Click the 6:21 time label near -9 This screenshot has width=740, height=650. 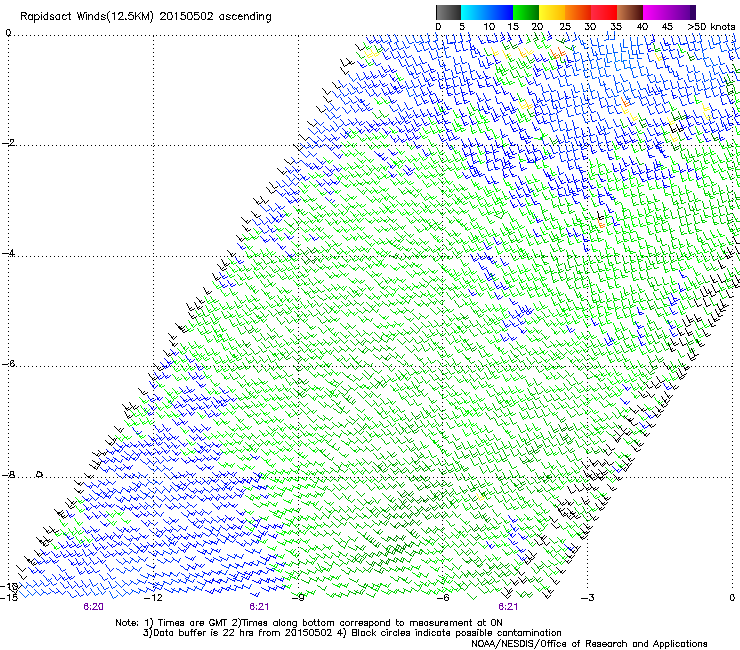259,607
